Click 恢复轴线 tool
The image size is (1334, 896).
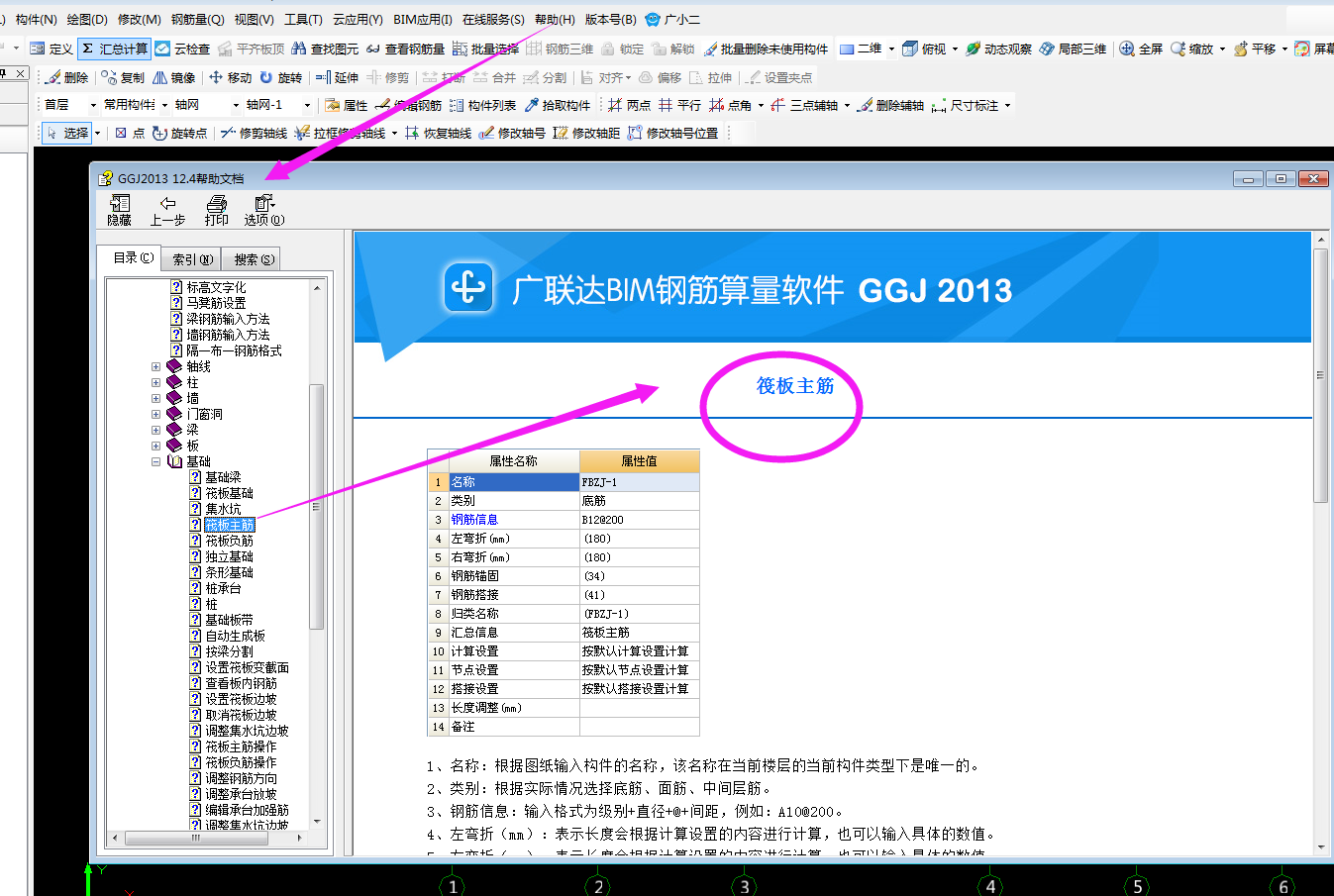[438, 133]
